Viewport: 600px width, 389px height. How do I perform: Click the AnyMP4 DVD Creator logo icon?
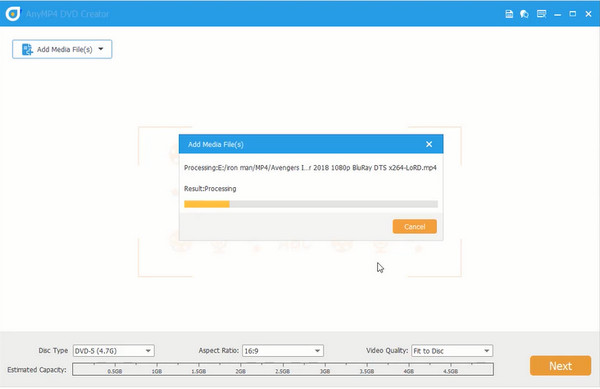pyautogui.click(x=13, y=14)
